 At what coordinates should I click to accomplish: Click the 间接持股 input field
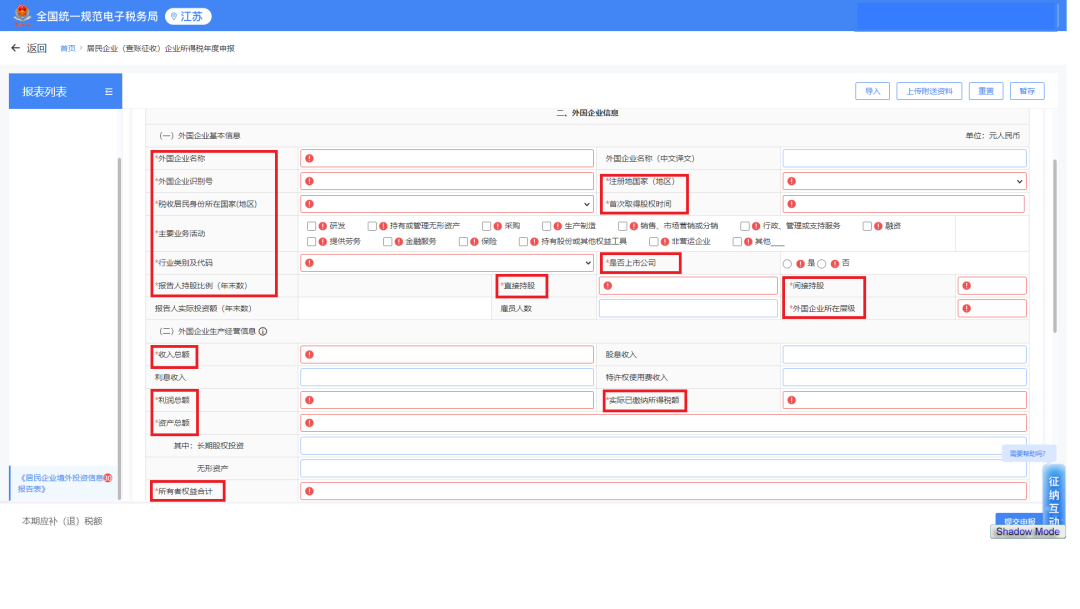[x=992, y=286]
